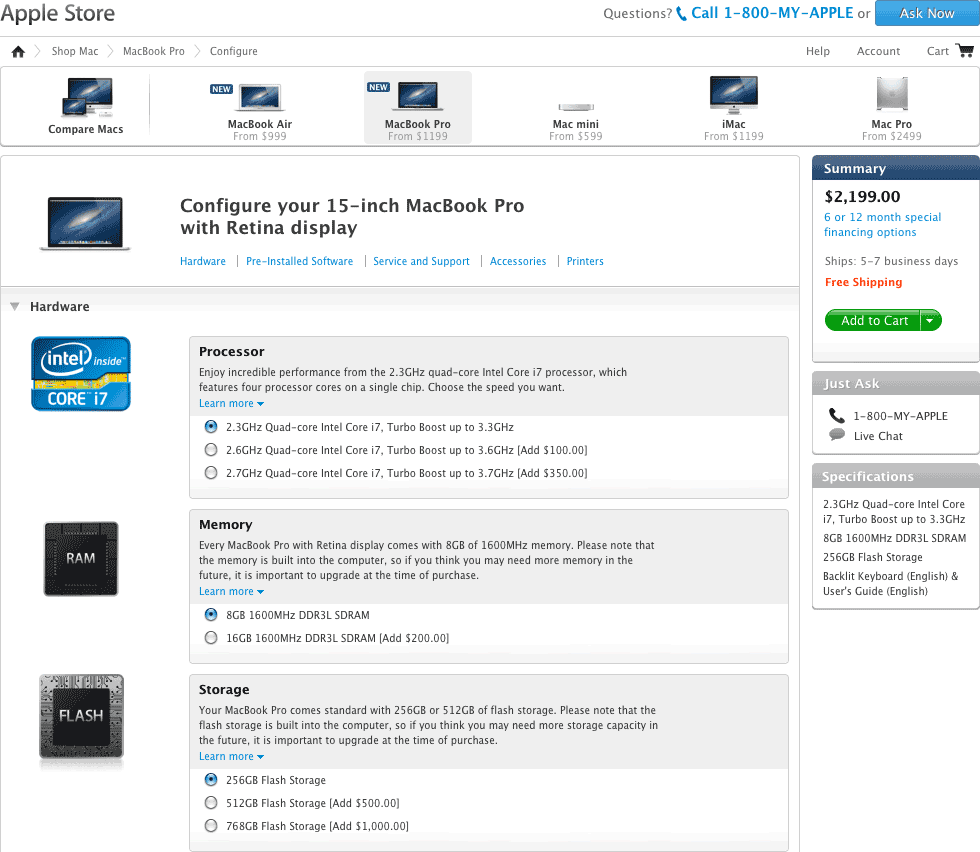Select 2.6GHz Quad-core processor option

[x=210, y=450]
